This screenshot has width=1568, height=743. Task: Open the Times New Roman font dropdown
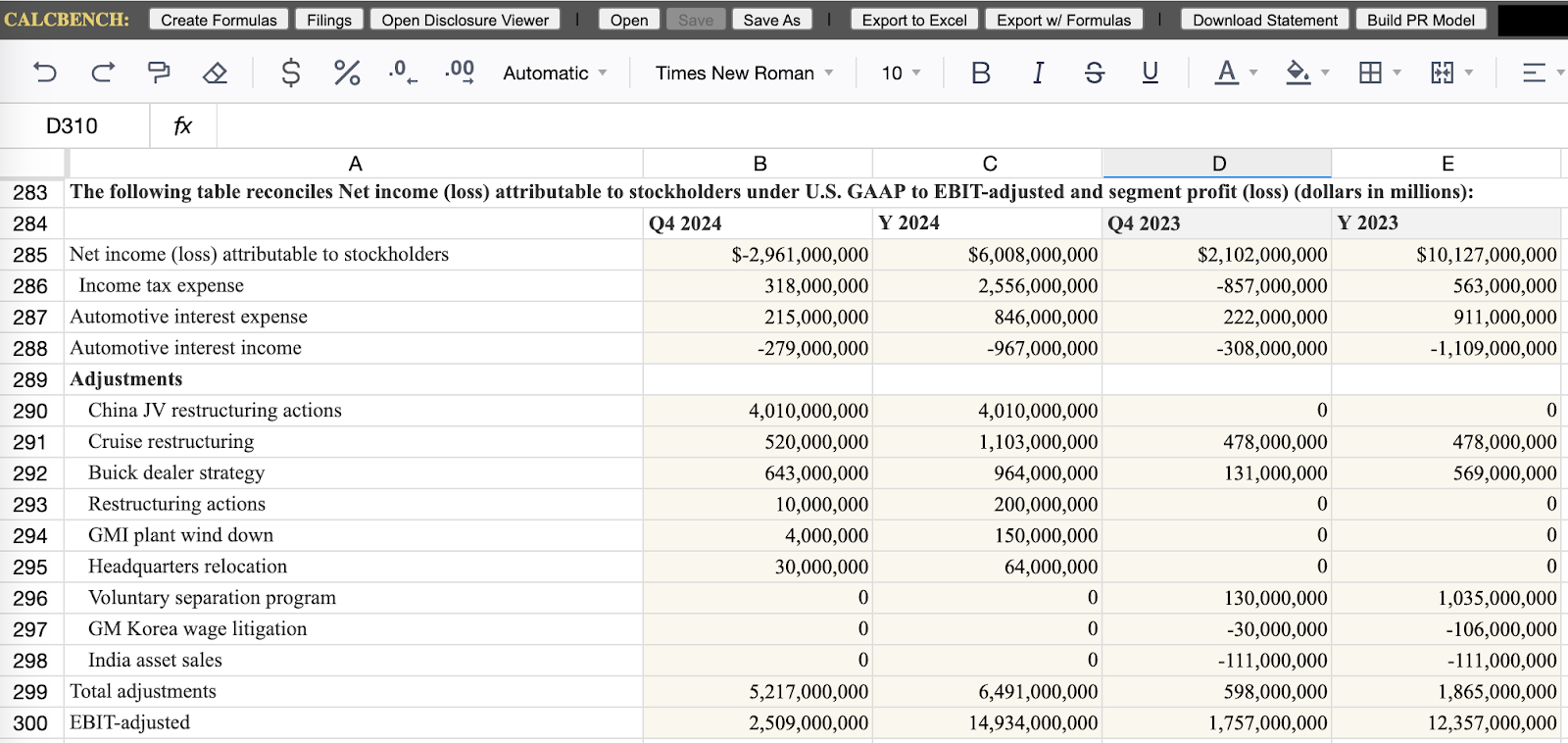click(x=744, y=73)
